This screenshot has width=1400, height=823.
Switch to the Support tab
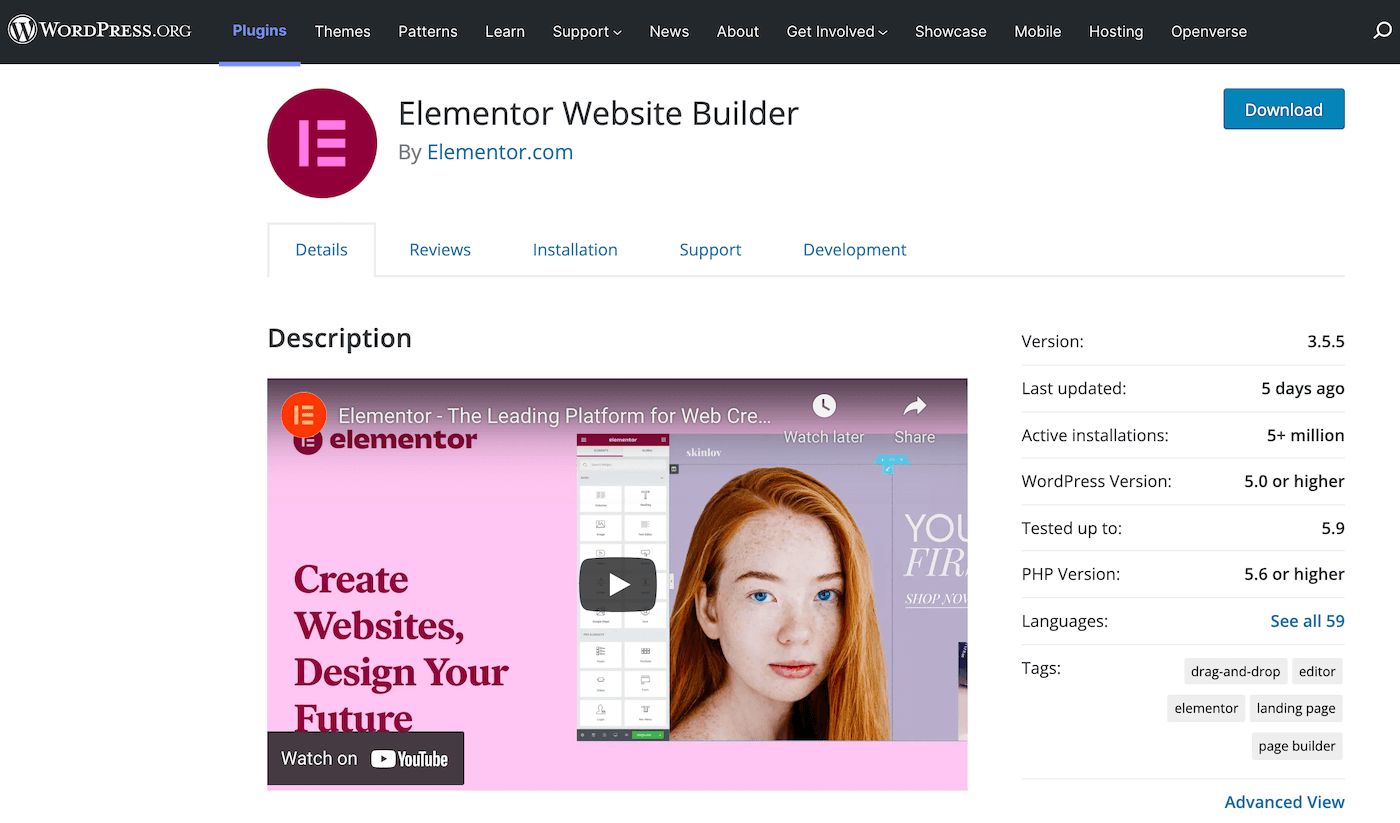click(710, 250)
